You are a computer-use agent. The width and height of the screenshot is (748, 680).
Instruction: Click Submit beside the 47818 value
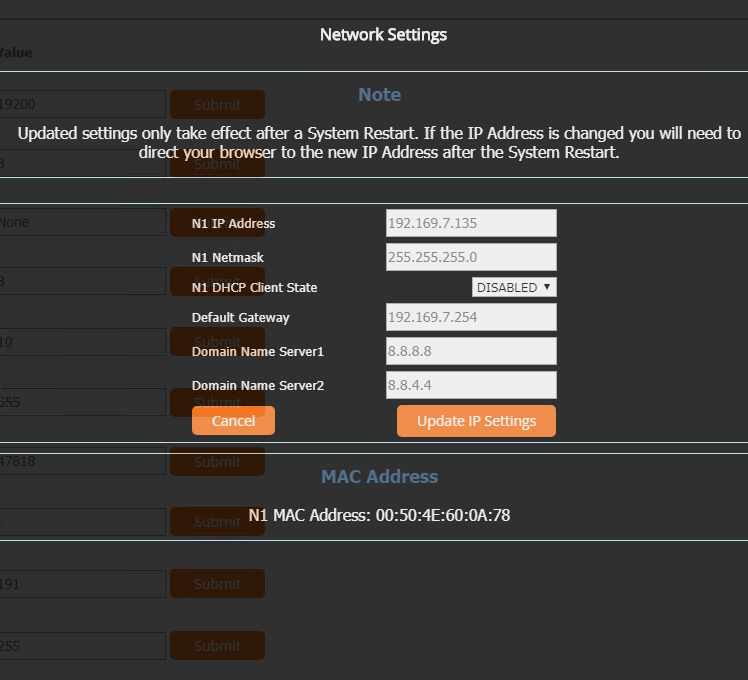(217, 462)
